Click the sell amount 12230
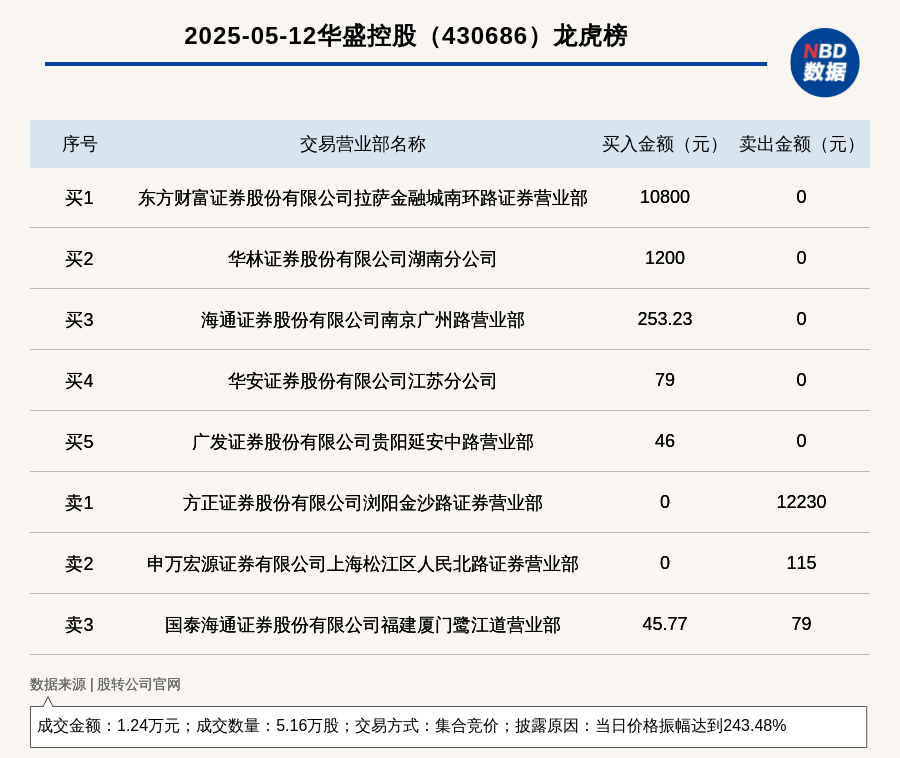The width and height of the screenshot is (900, 758). pos(801,502)
